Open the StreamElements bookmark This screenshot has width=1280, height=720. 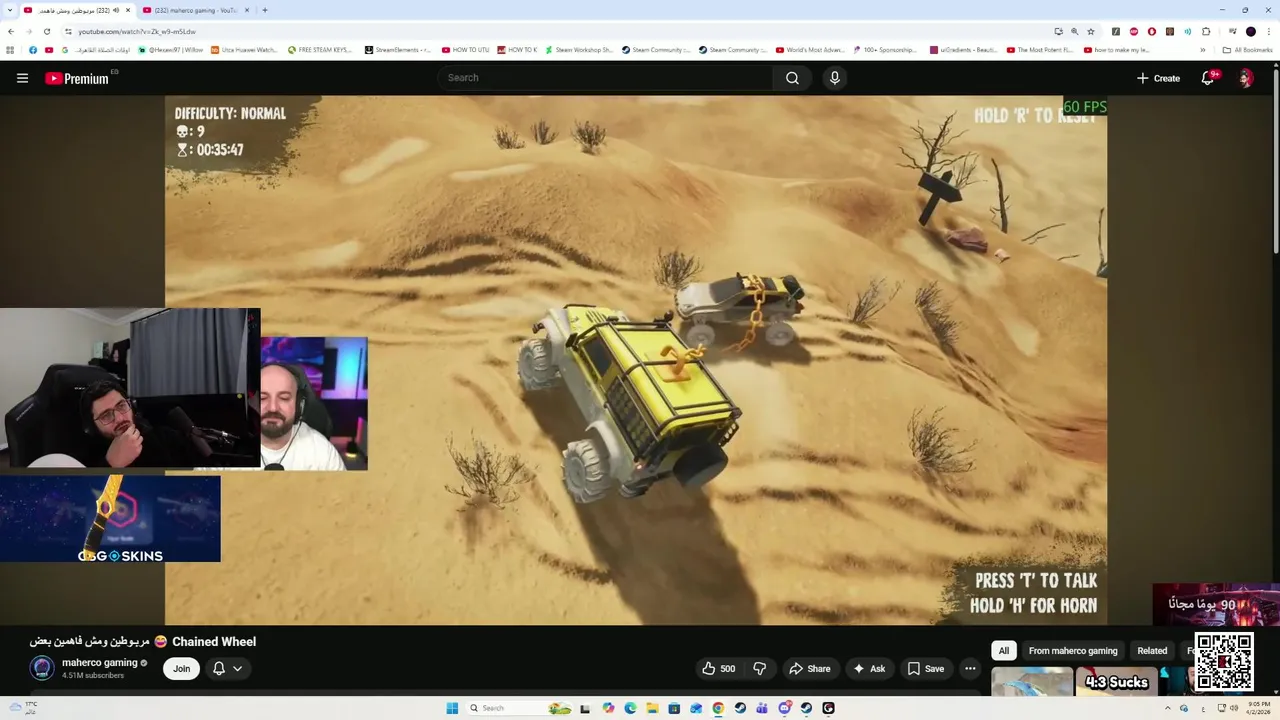(398, 49)
